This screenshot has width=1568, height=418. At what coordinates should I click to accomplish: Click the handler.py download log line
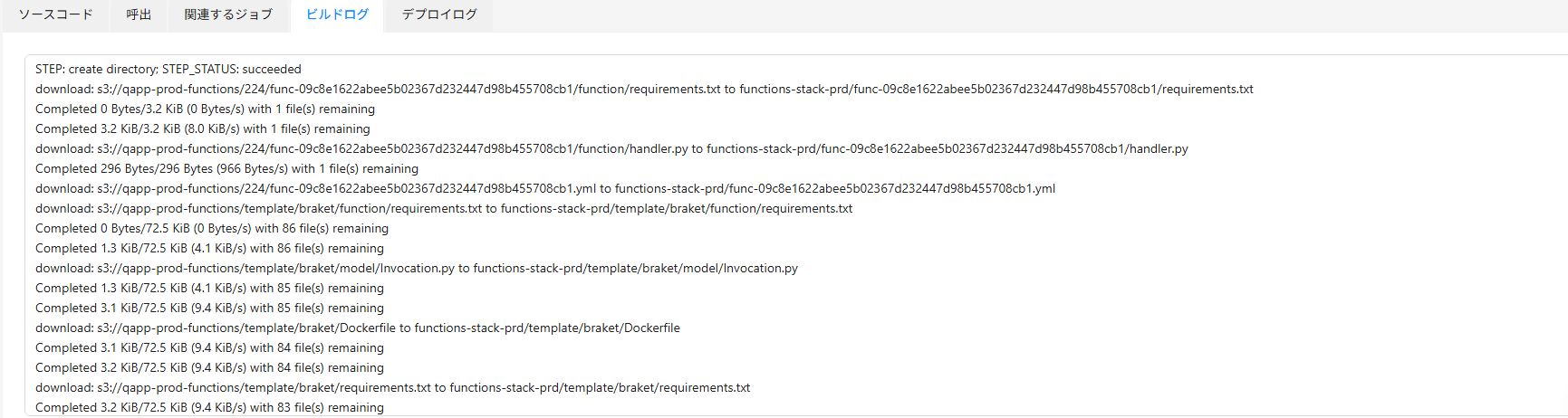tap(611, 148)
